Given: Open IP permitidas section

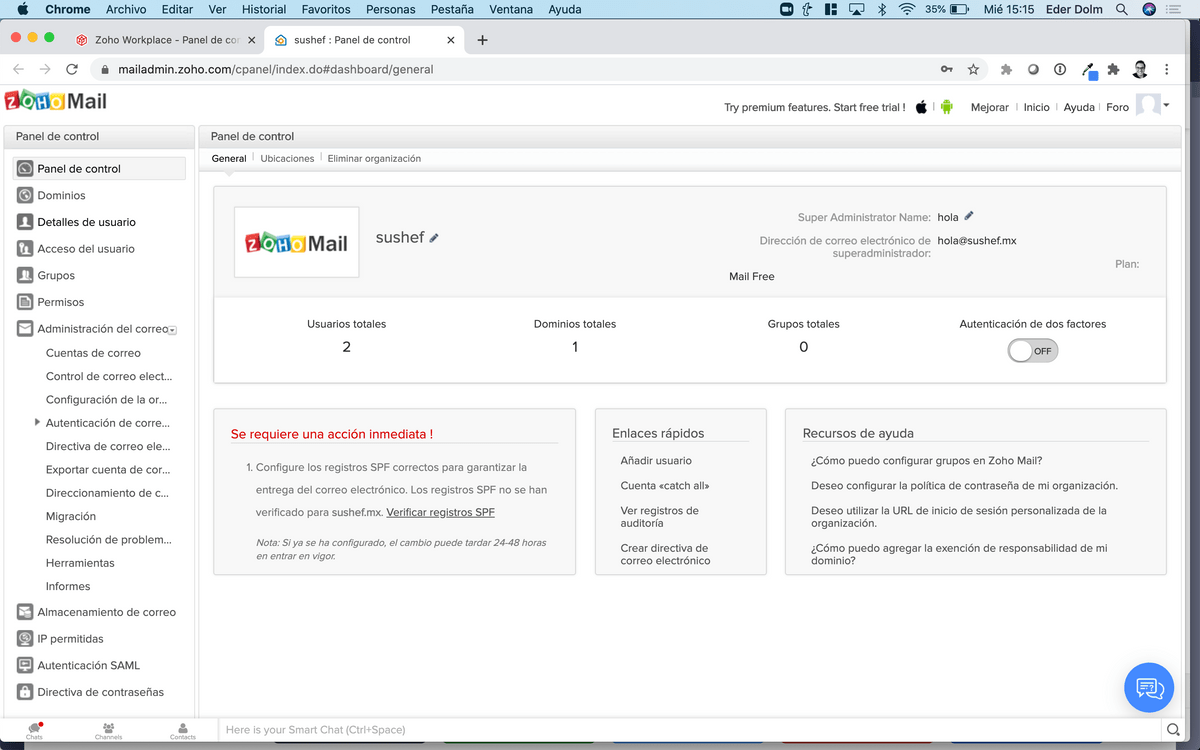Looking at the screenshot, I should [x=70, y=639].
